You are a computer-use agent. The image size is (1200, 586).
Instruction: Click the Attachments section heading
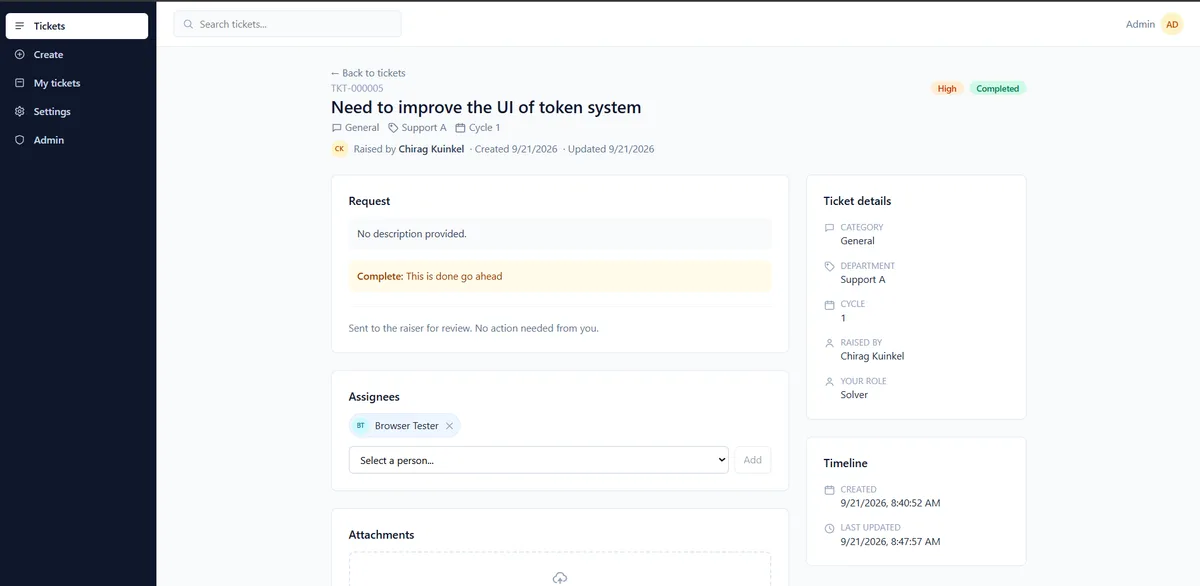tap(381, 535)
